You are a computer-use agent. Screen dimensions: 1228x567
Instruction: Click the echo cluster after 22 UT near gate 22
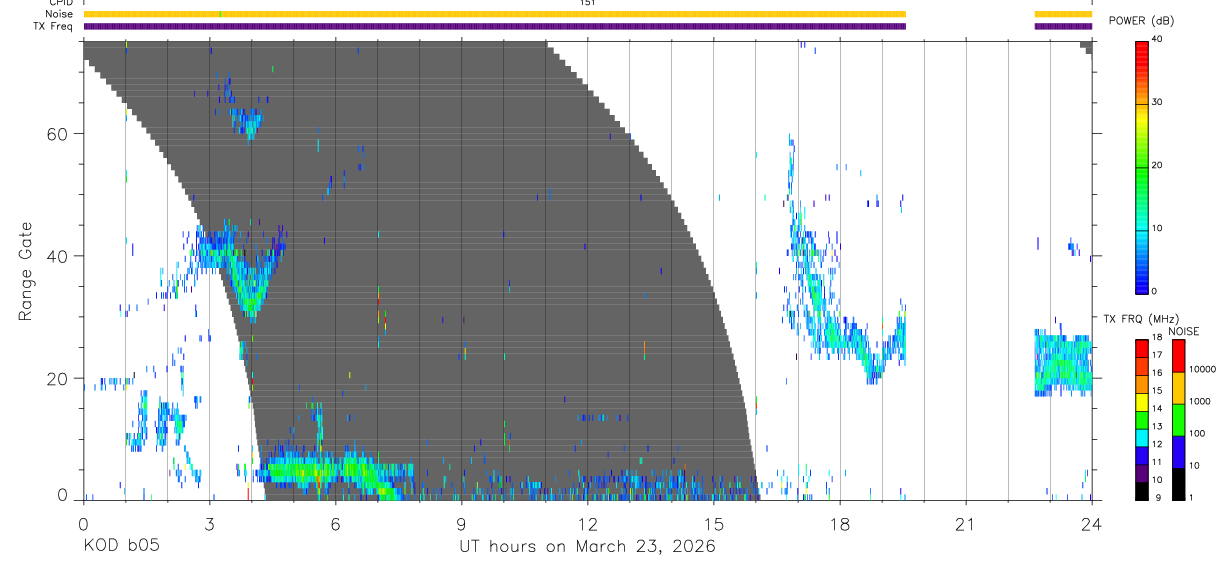click(1062, 362)
